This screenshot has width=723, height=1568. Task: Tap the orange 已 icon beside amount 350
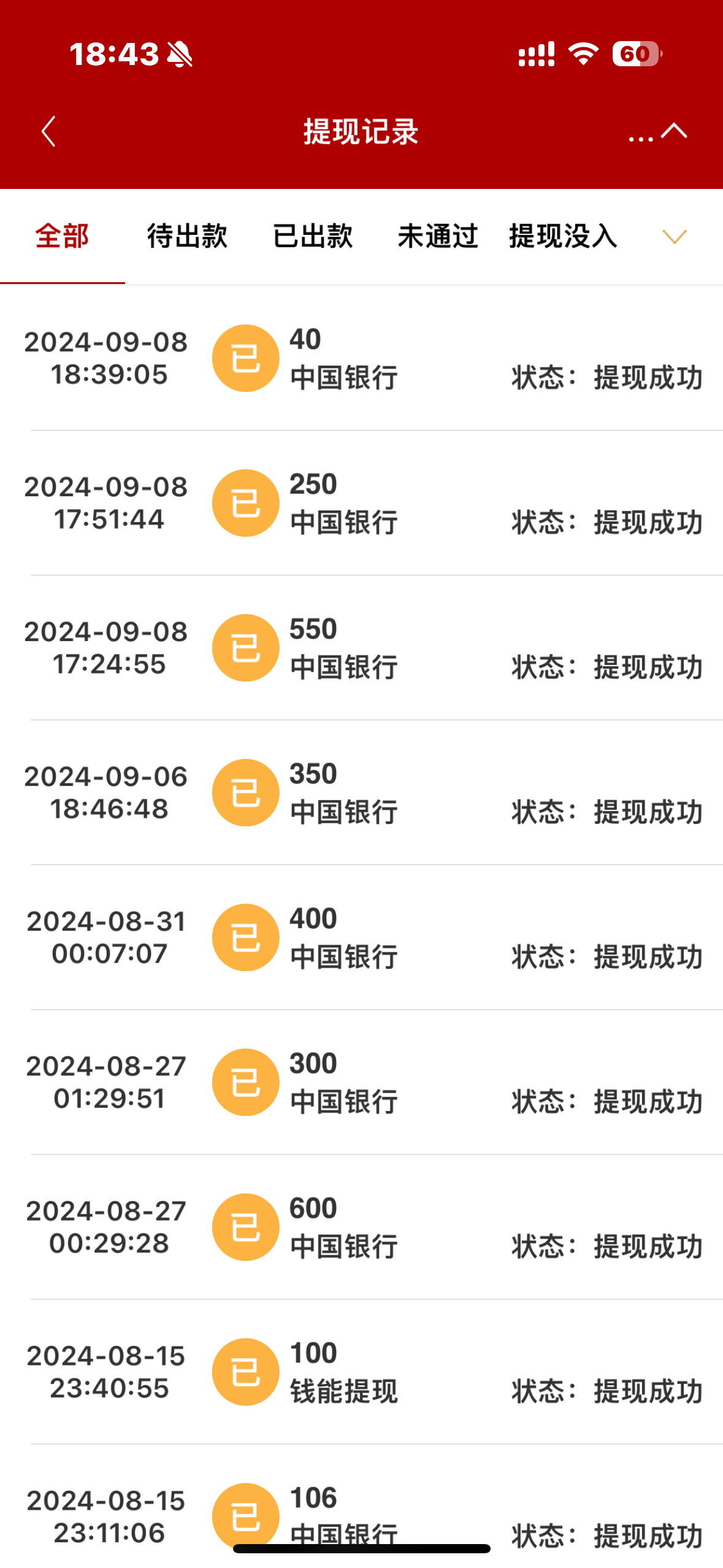click(245, 793)
